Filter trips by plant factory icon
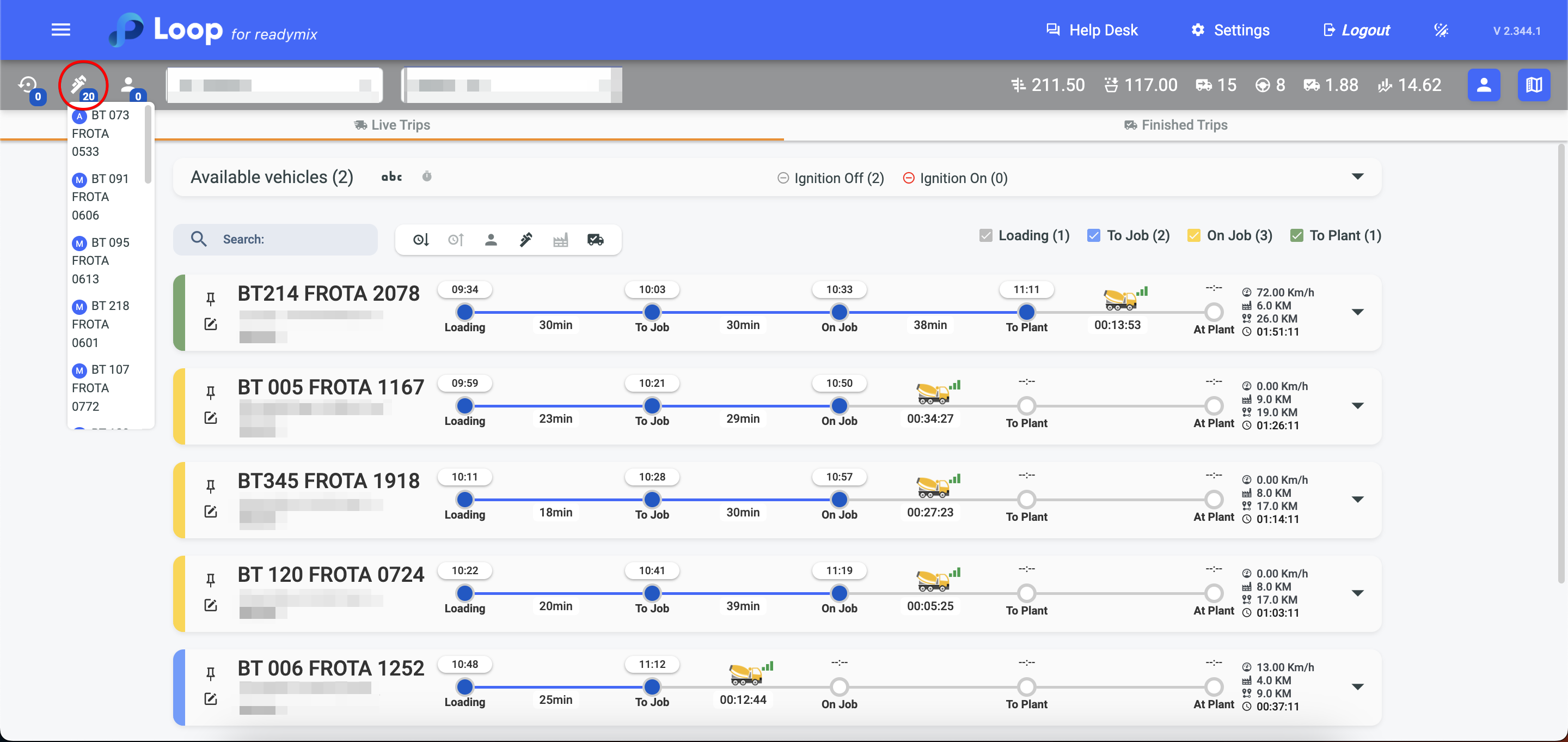 tap(560, 240)
